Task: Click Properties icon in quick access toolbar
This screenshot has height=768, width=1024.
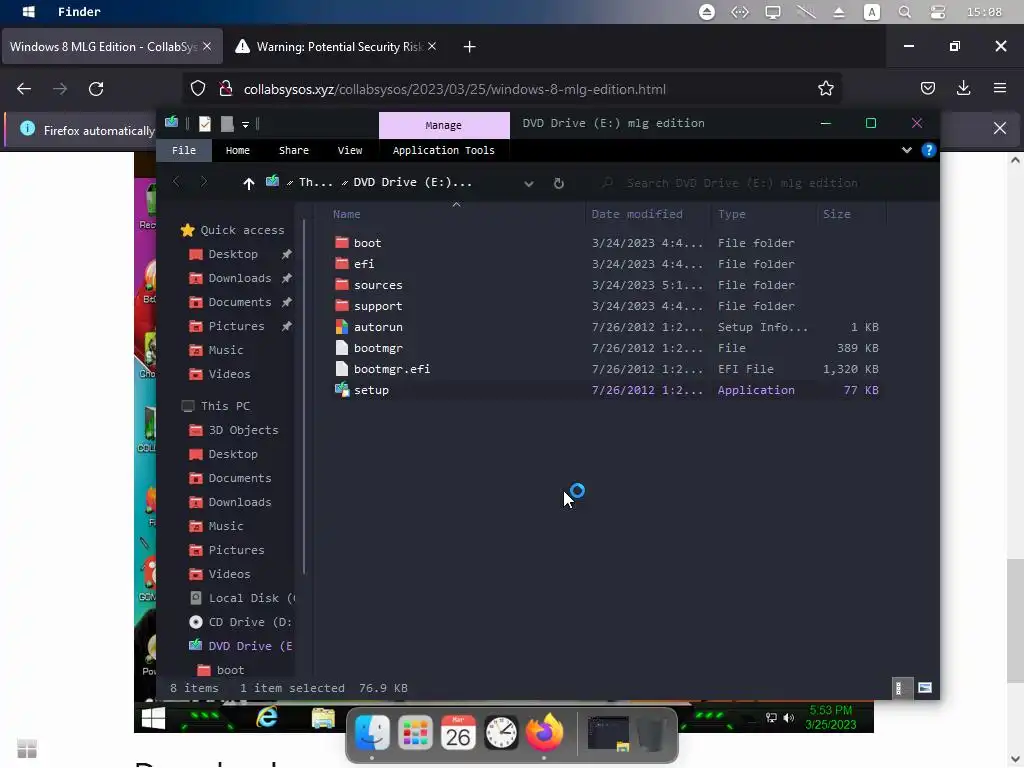Action: click(204, 123)
